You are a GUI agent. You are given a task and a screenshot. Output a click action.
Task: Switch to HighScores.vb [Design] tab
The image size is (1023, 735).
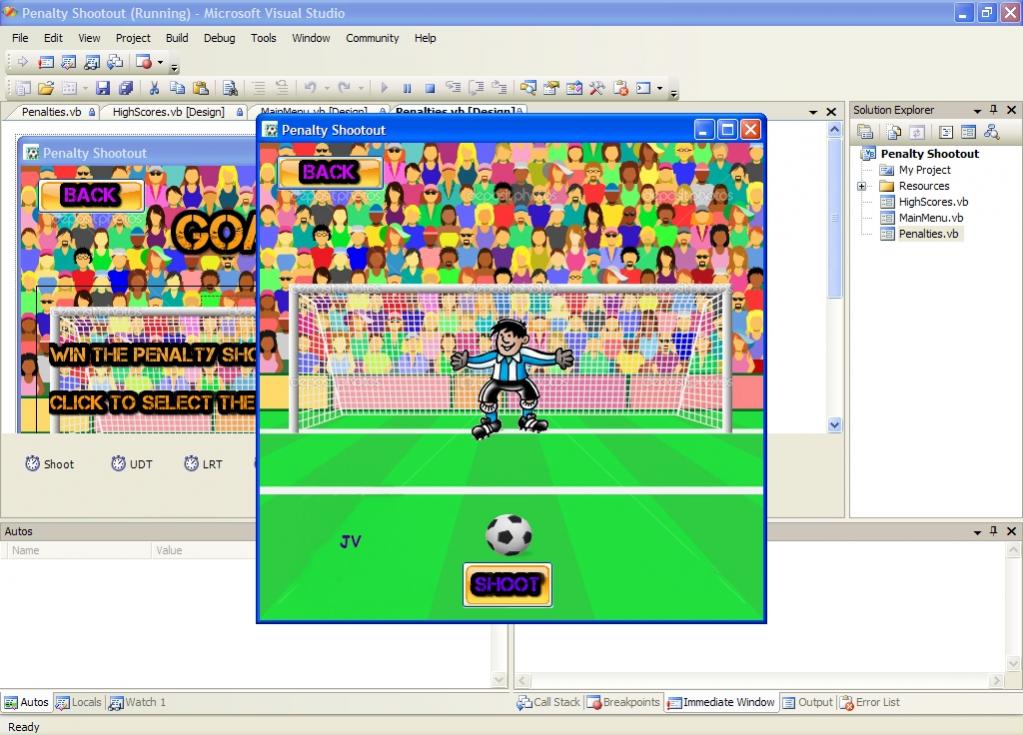(170, 112)
